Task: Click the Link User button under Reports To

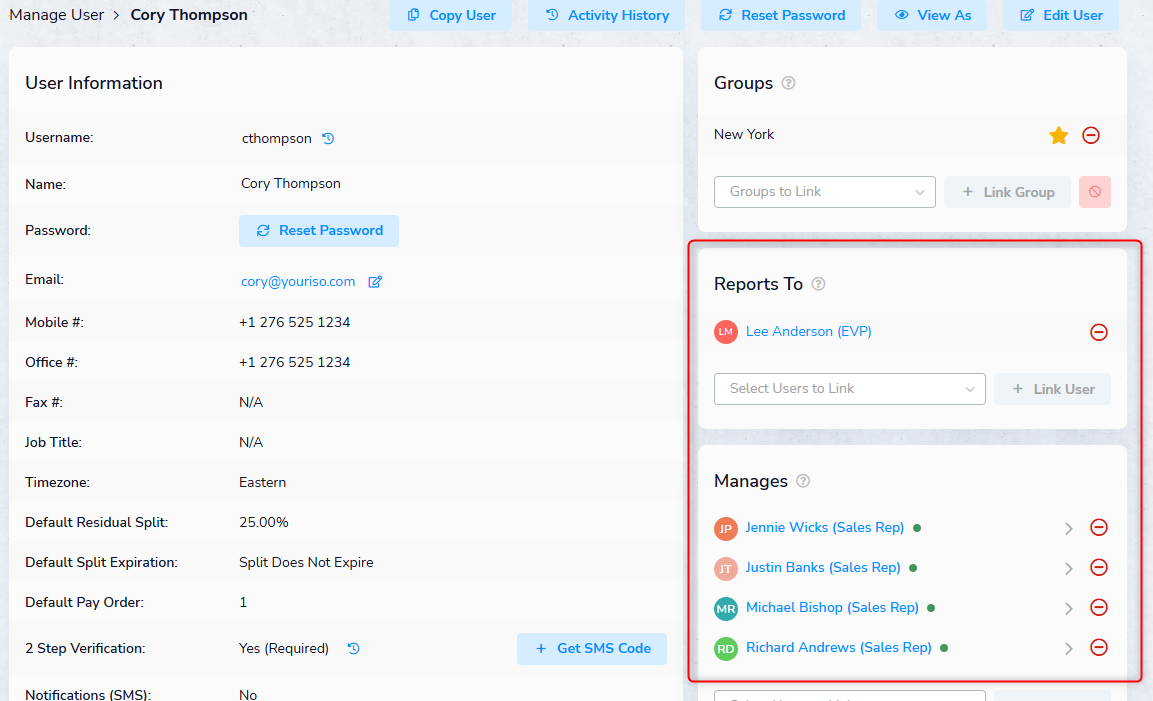Action: (x=1052, y=389)
